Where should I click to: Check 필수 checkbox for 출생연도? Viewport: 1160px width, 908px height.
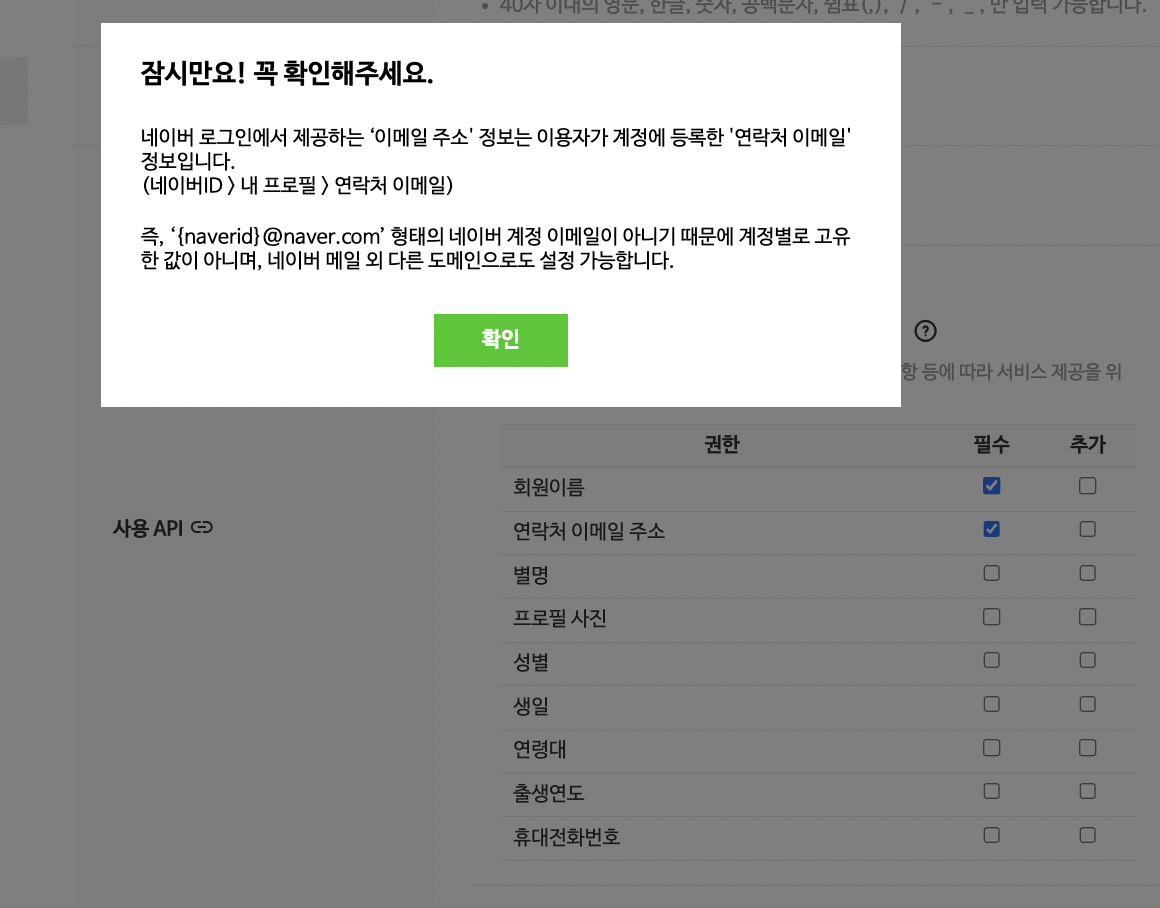pos(991,791)
